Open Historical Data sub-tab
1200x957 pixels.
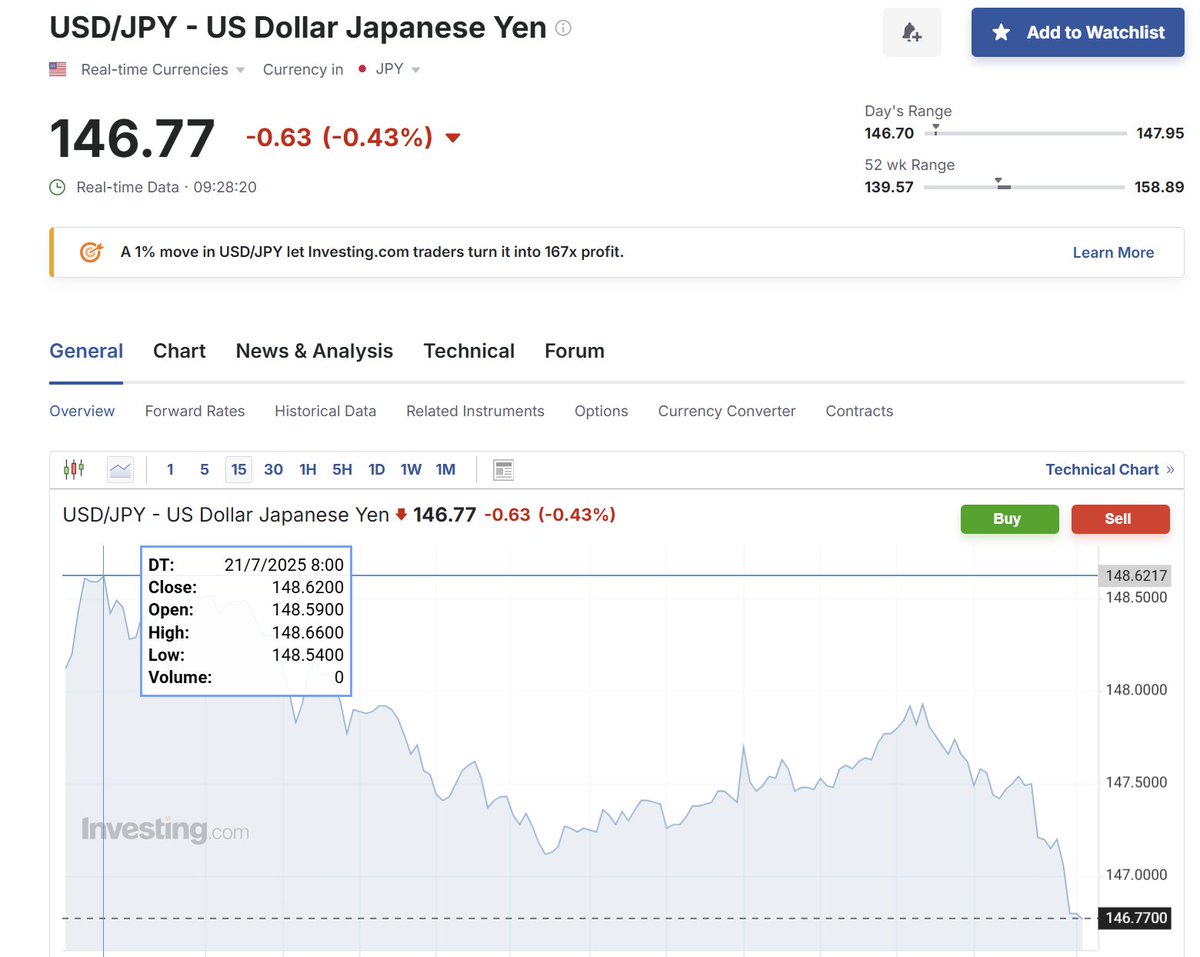click(326, 411)
